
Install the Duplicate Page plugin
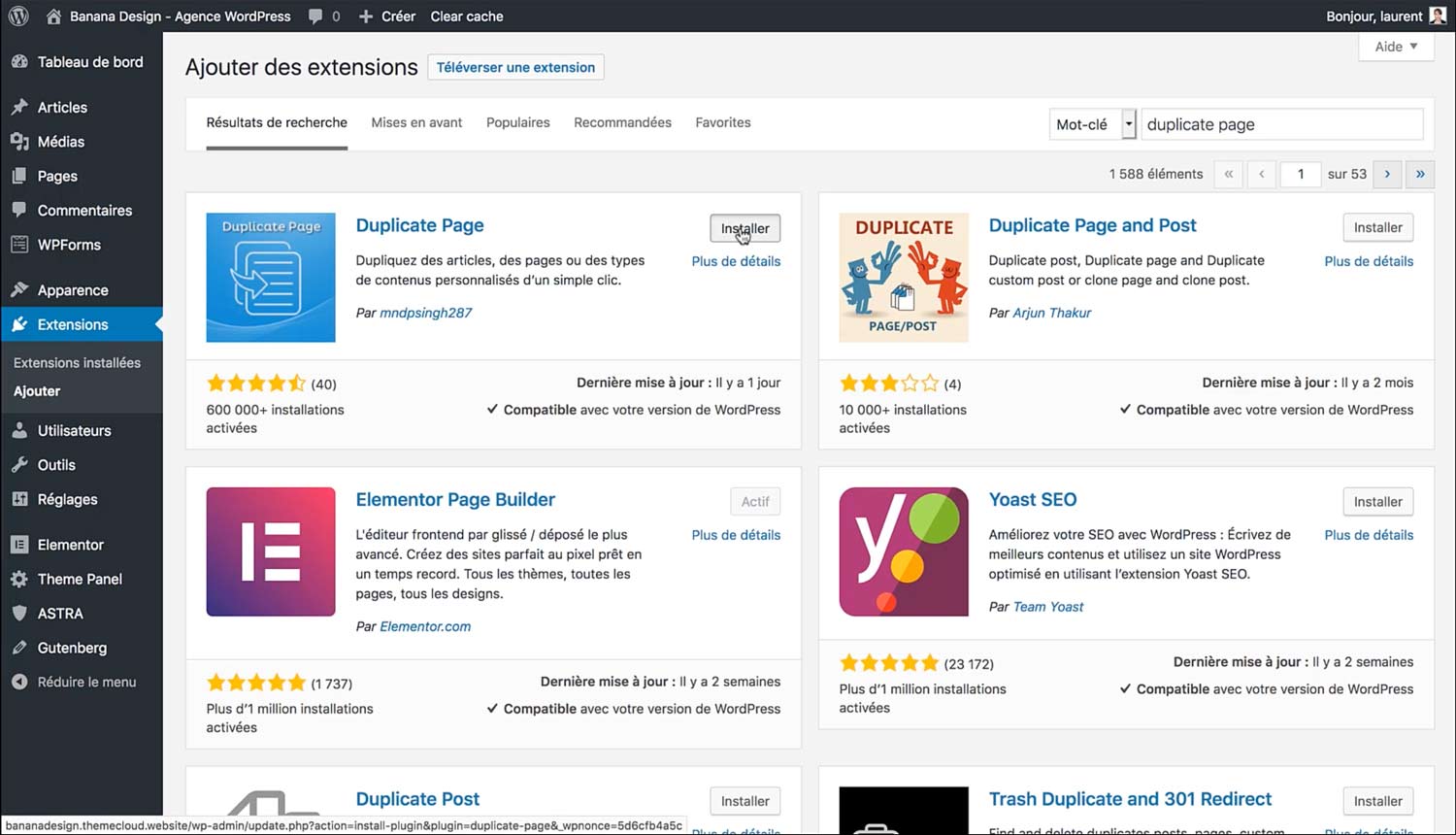point(745,228)
